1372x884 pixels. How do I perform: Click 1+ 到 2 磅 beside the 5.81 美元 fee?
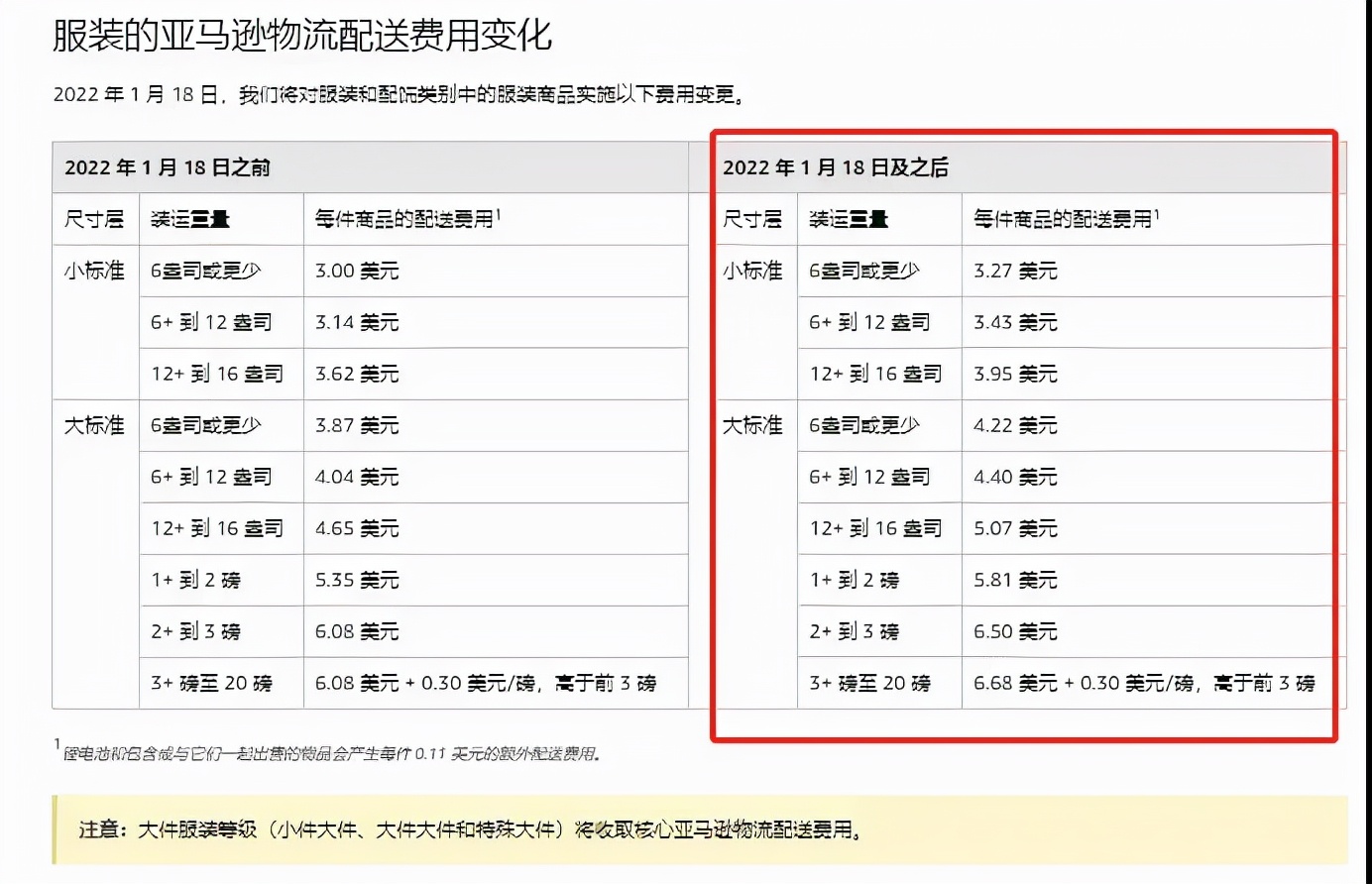[x=854, y=580]
